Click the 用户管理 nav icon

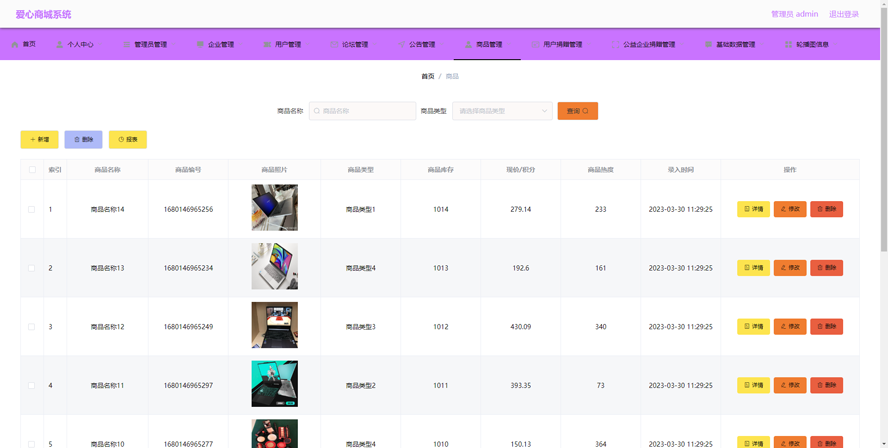(x=267, y=44)
